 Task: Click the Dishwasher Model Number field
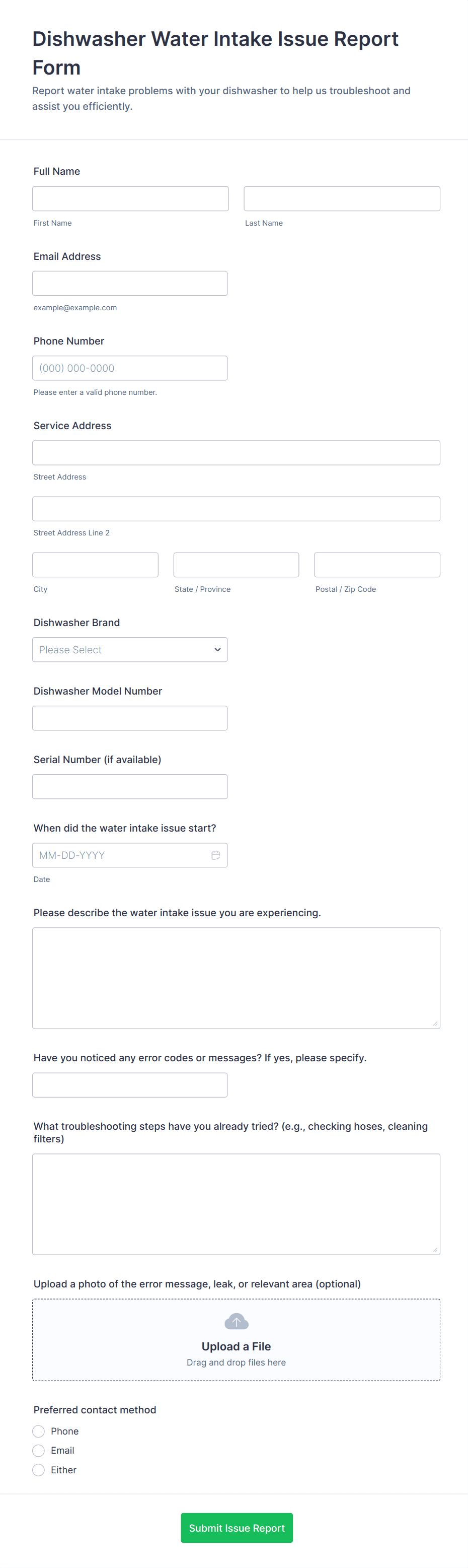tap(129, 718)
